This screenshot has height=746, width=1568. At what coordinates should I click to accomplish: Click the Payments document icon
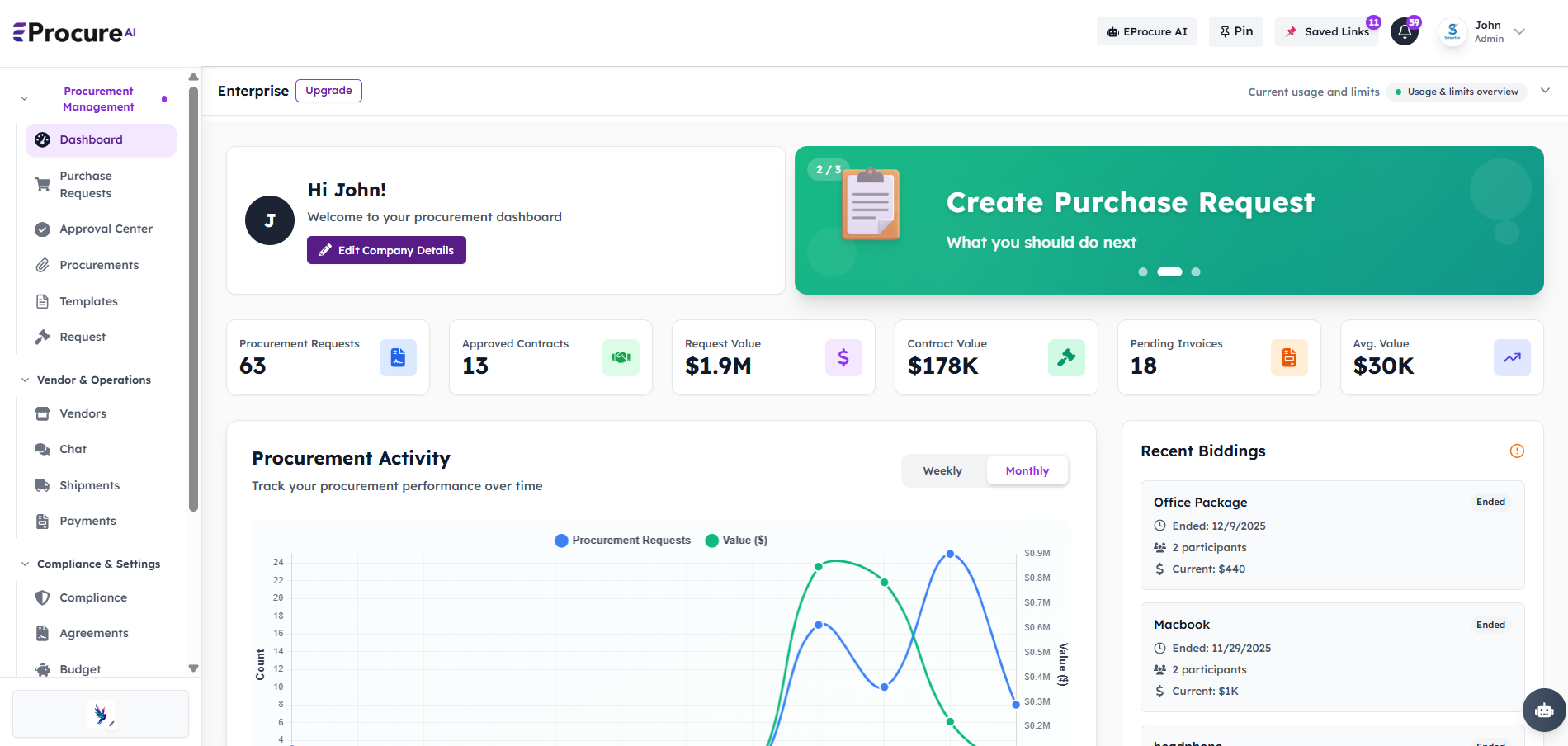pyautogui.click(x=42, y=521)
